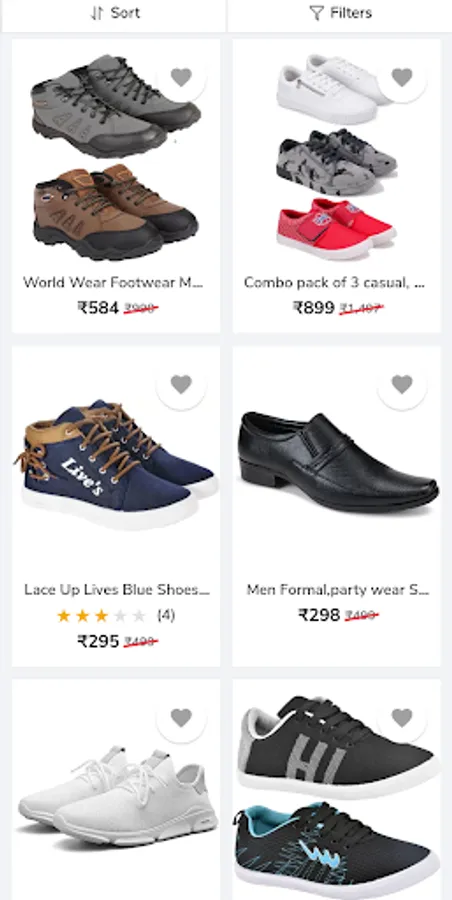
Task: Select the ₹298 price on Men Formal shoes
Action: 319,615
